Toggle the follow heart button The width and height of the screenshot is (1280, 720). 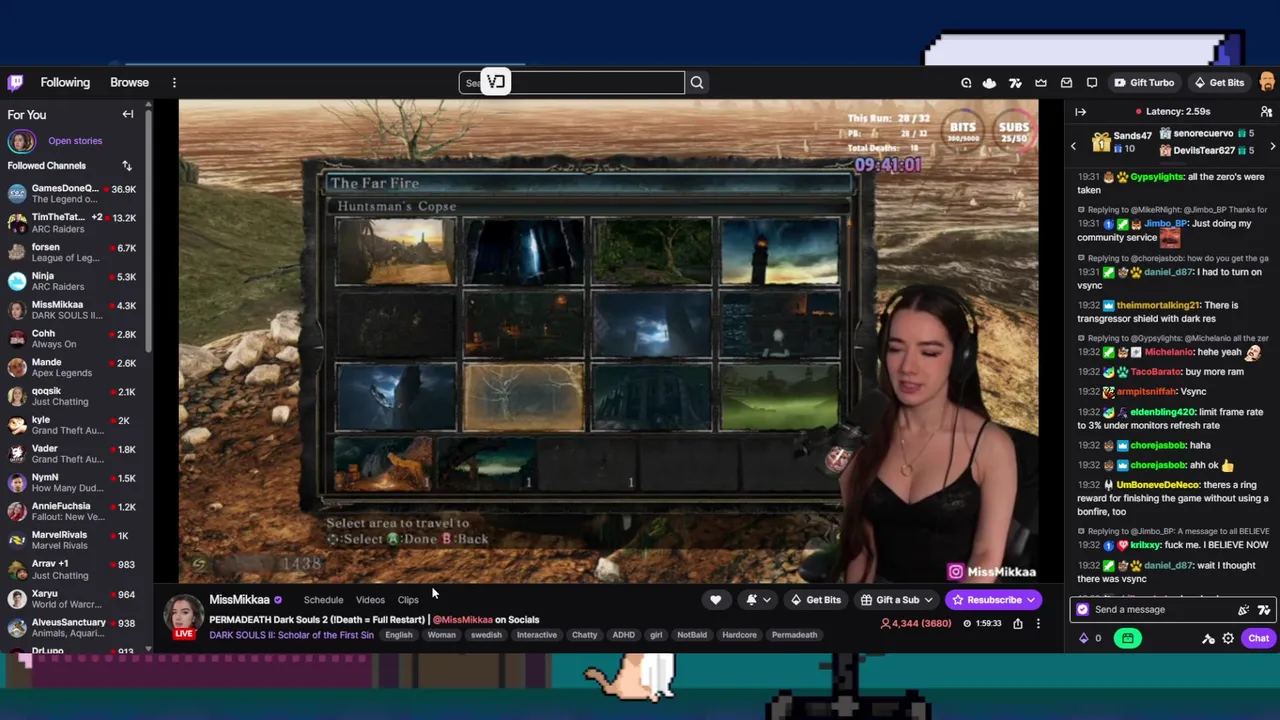715,600
